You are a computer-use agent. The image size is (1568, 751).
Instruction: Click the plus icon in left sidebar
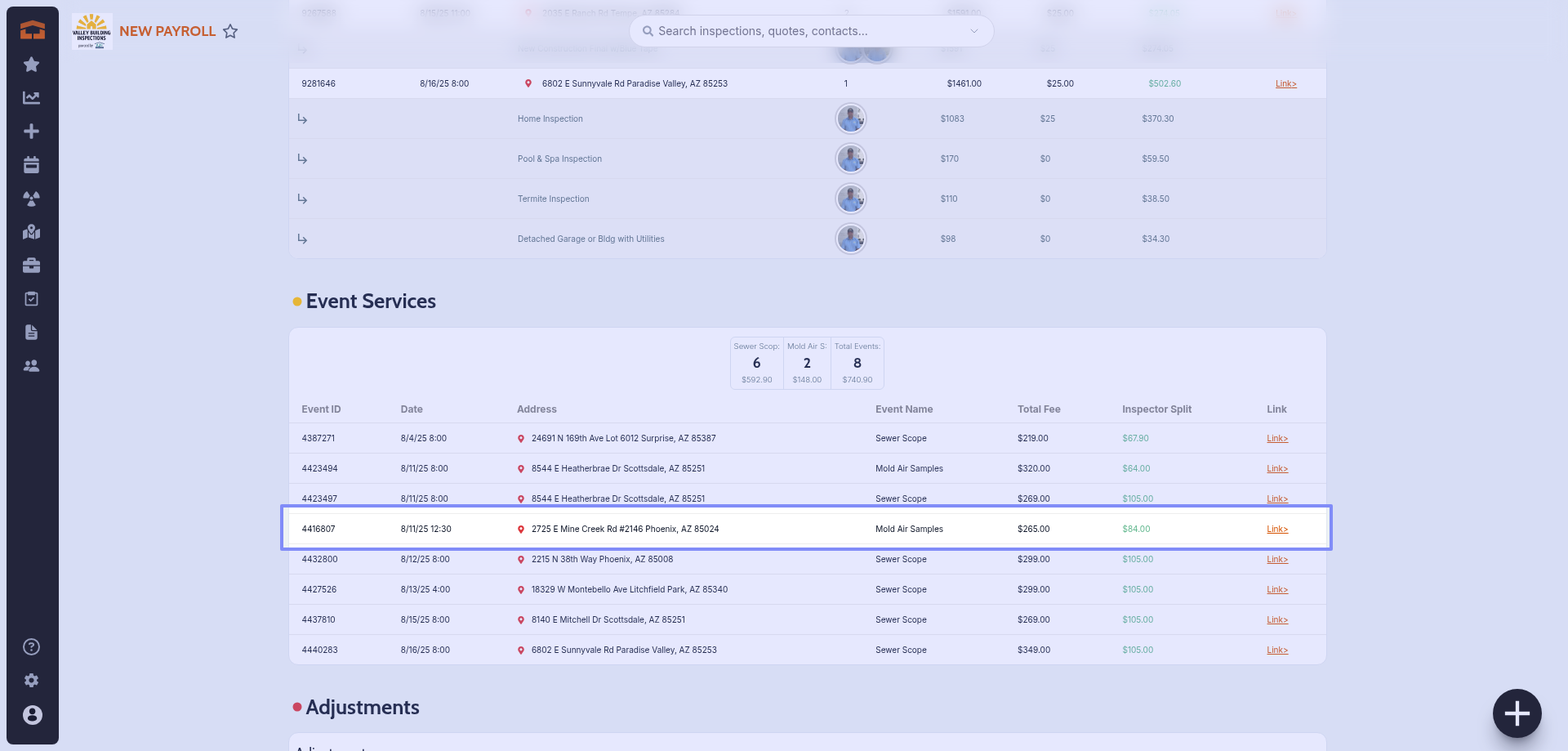tap(32, 132)
